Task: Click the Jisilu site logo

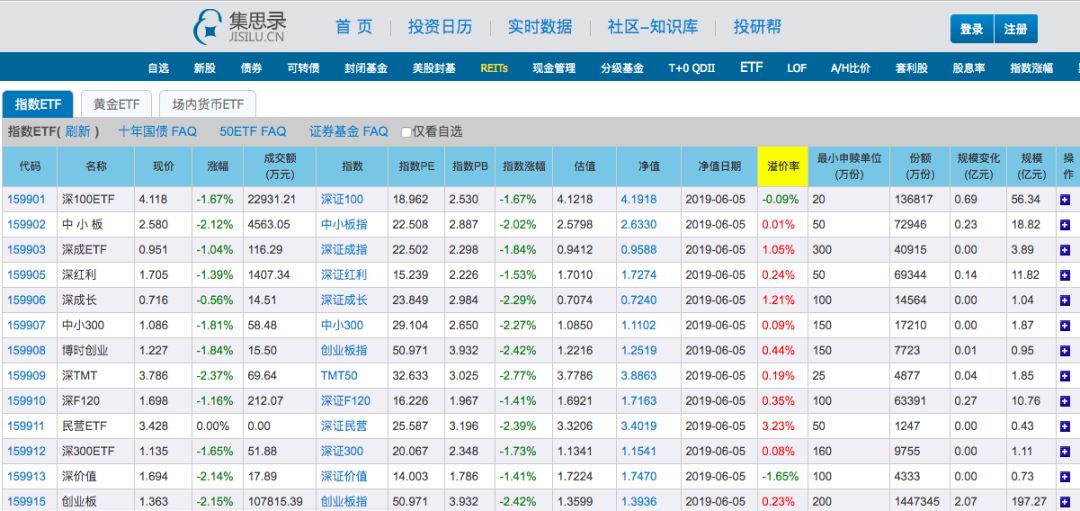Action: pos(239,27)
